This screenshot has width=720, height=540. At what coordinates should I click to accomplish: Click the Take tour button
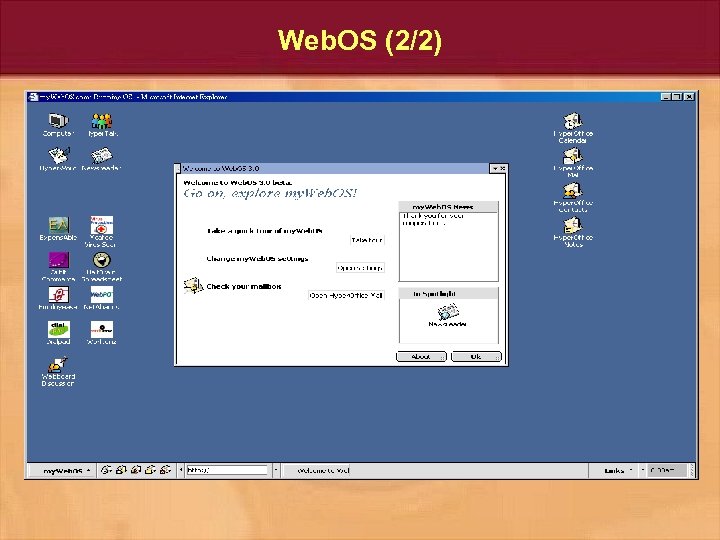(367, 240)
